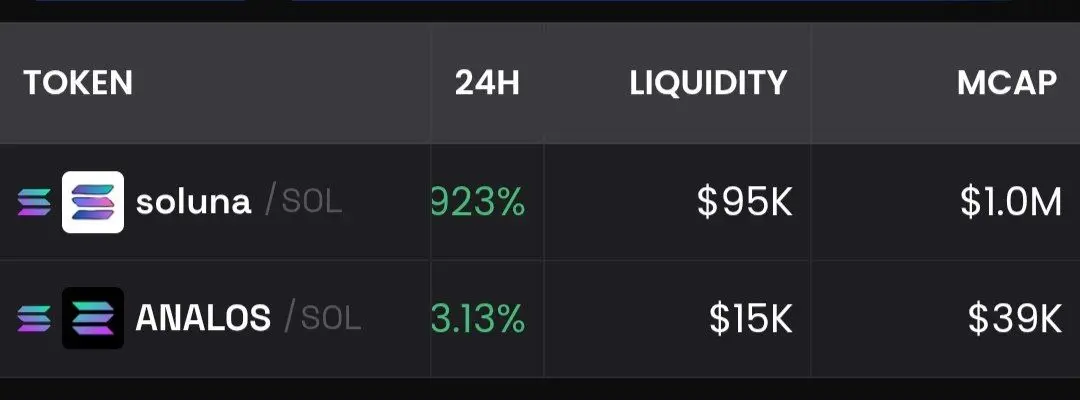Image resolution: width=1080 pixels, height=400 pixels.
Task: Click the $15K liquidity value
Action: 751,319
